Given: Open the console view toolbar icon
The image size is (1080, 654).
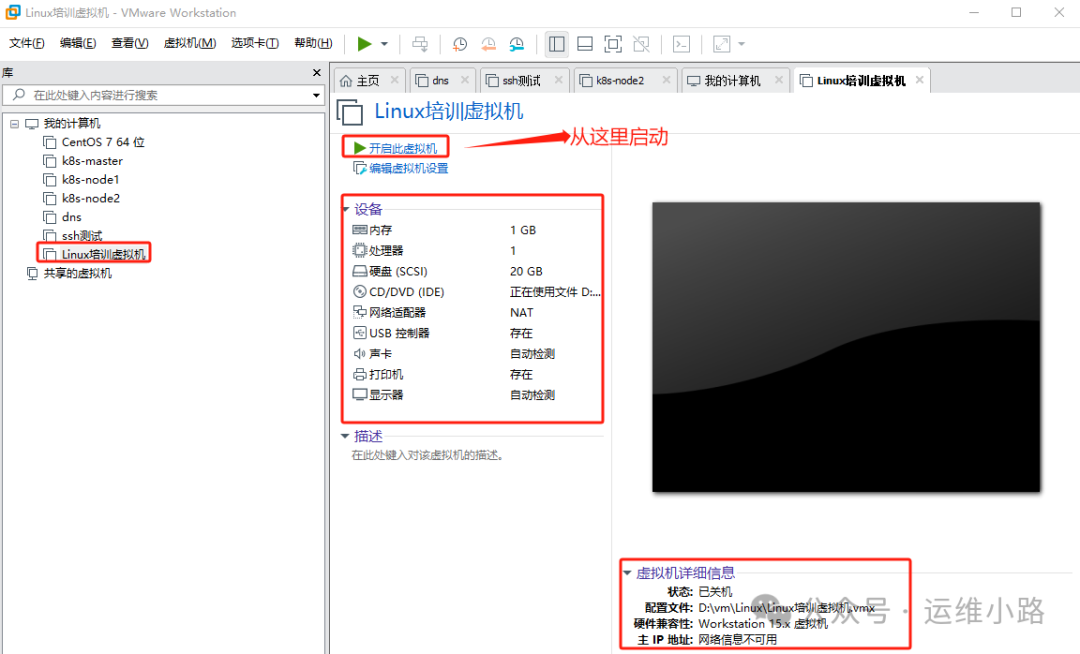Looking at the screenshot, I should coord(681,44).
